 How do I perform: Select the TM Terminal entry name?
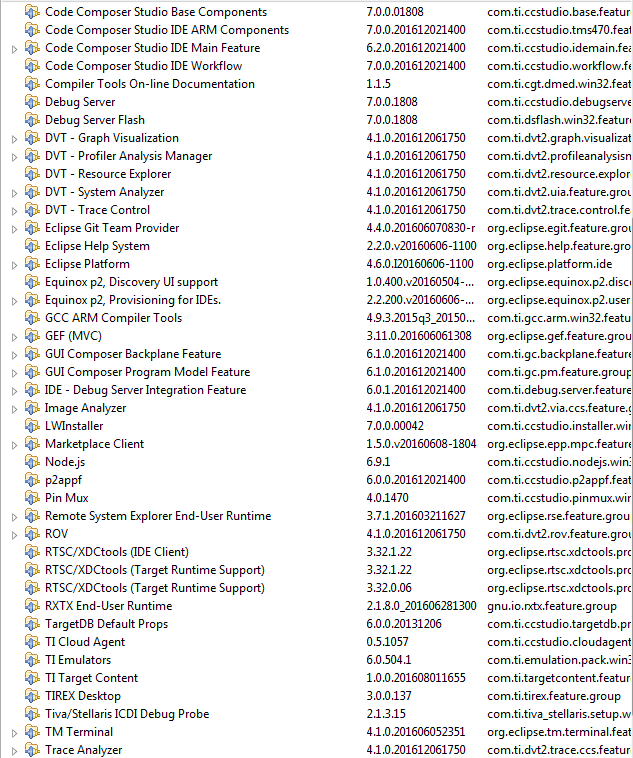tap(79, 732)
